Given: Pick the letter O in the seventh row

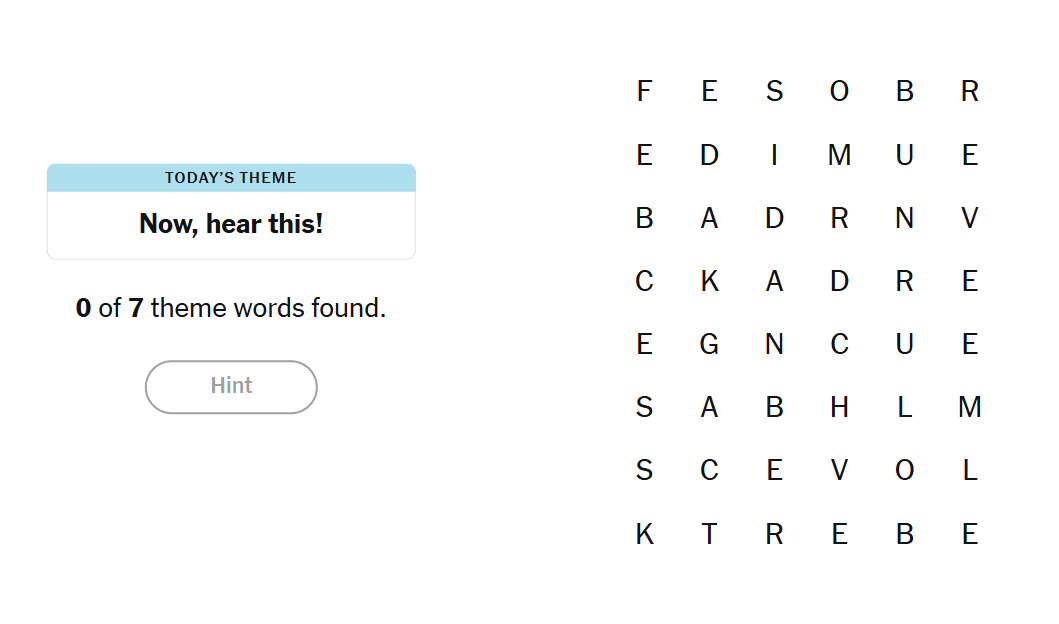Looking at the screenshot, I should pos(904,470).
